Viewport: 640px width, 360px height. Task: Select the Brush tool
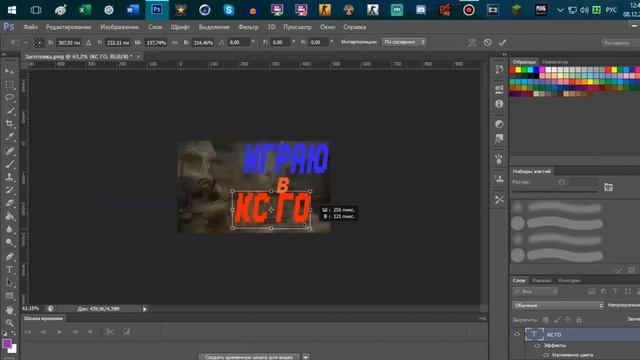tap(9, 164)
